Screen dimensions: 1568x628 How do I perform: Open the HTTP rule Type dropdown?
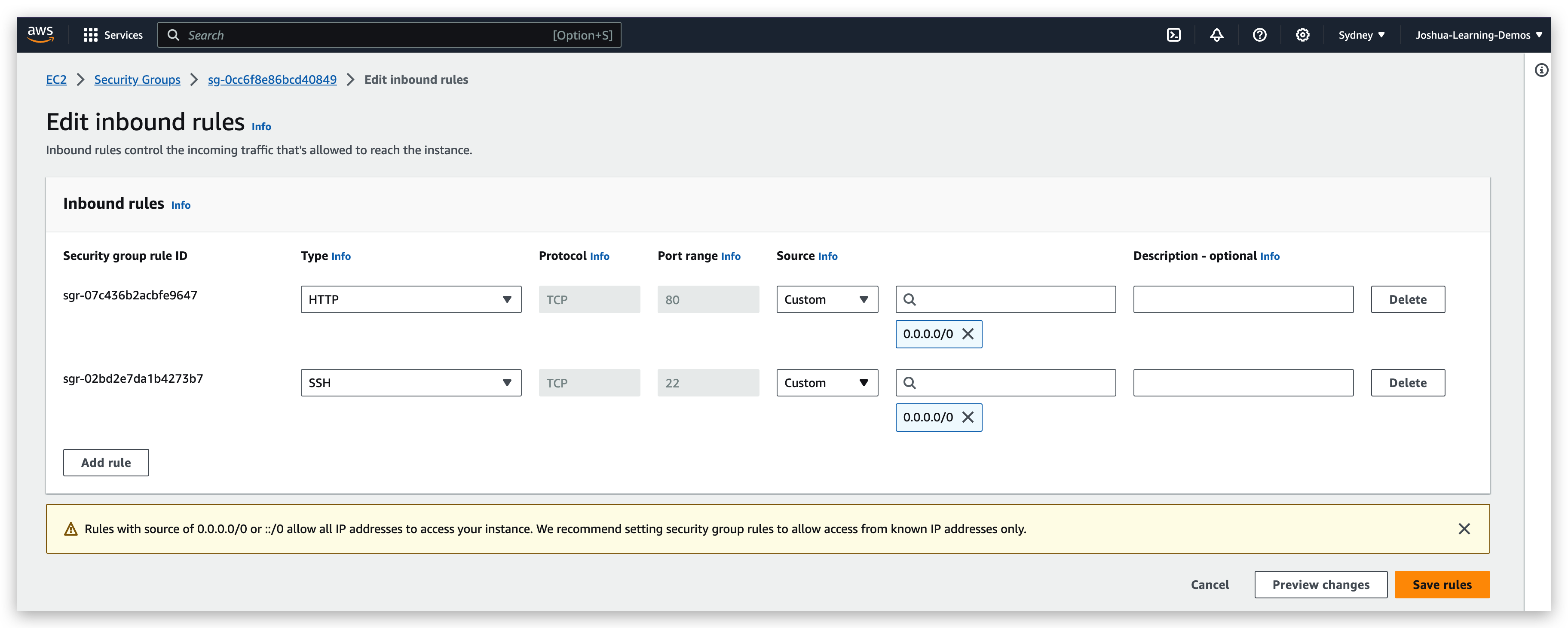[410, 299]
